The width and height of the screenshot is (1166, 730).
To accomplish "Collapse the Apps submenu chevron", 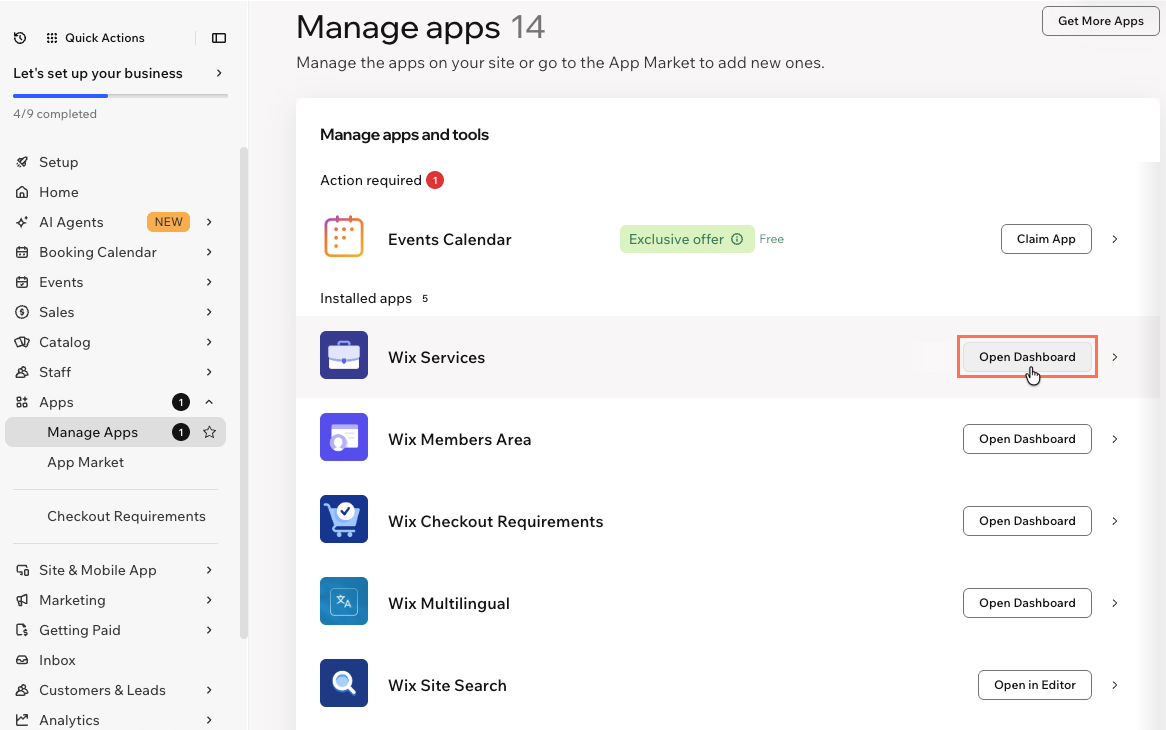I will [210, 402].
